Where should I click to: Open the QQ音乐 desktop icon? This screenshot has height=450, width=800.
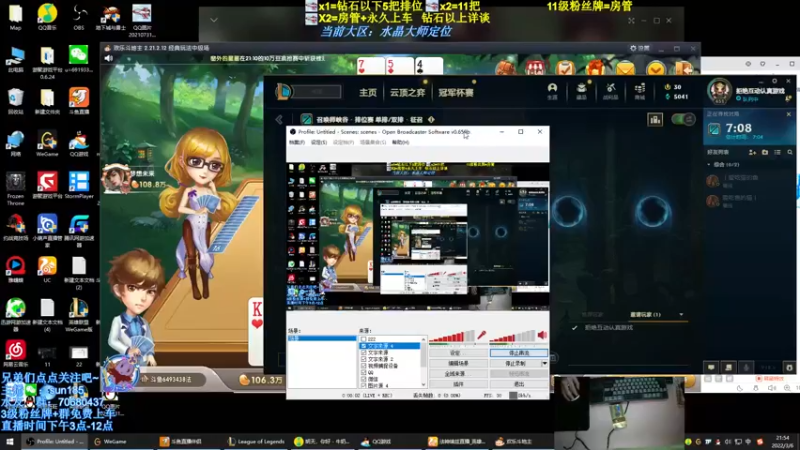pos(47,16)
